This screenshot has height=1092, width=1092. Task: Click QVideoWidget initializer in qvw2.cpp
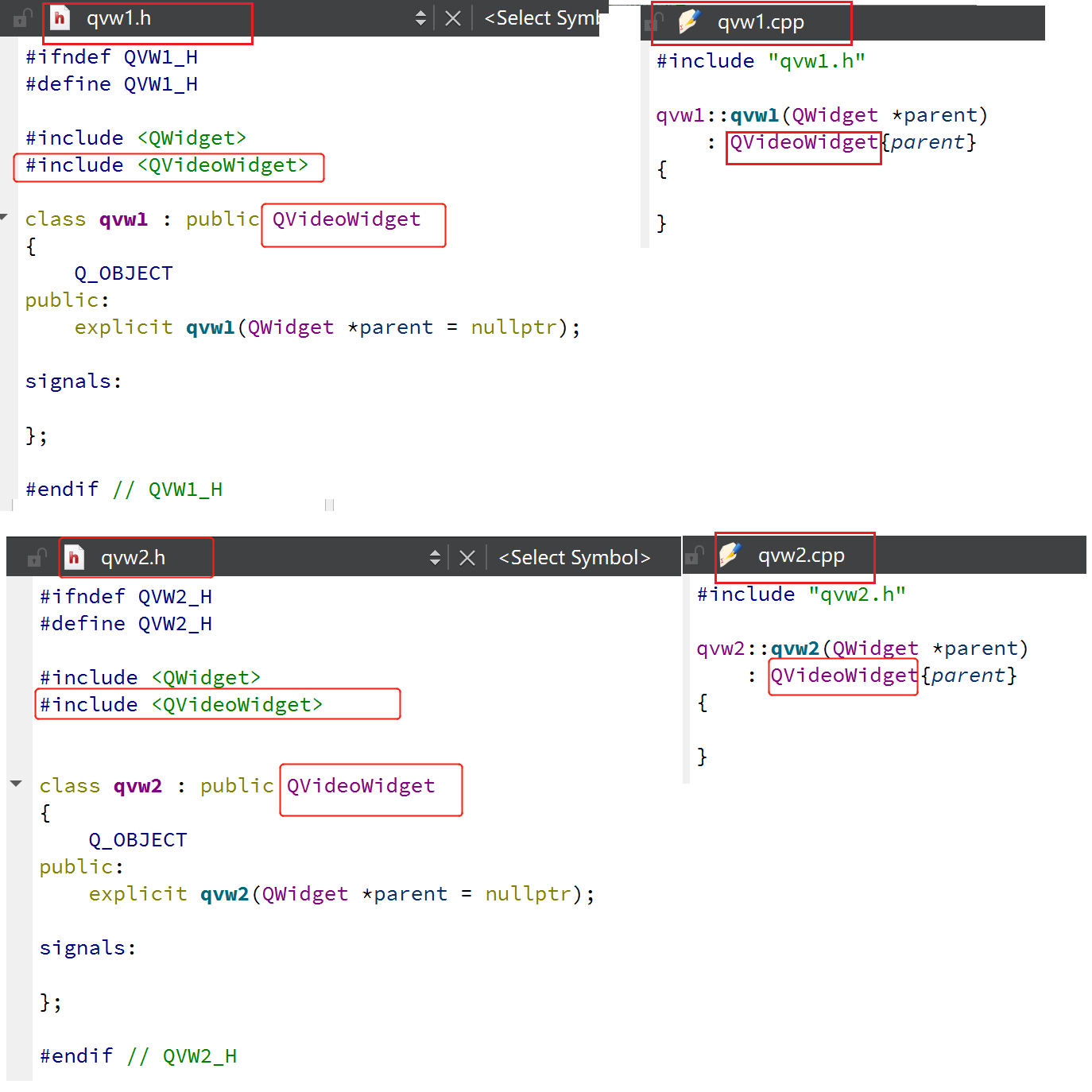(x=844, y=676)
